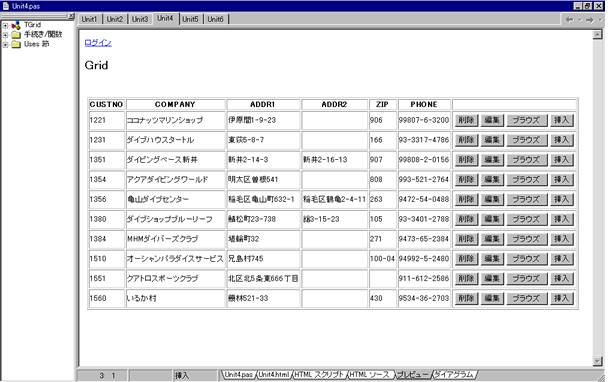Screen dimensions: 608x382
Task: Select the ZIP cell 100-04
Action: point(382,259)
